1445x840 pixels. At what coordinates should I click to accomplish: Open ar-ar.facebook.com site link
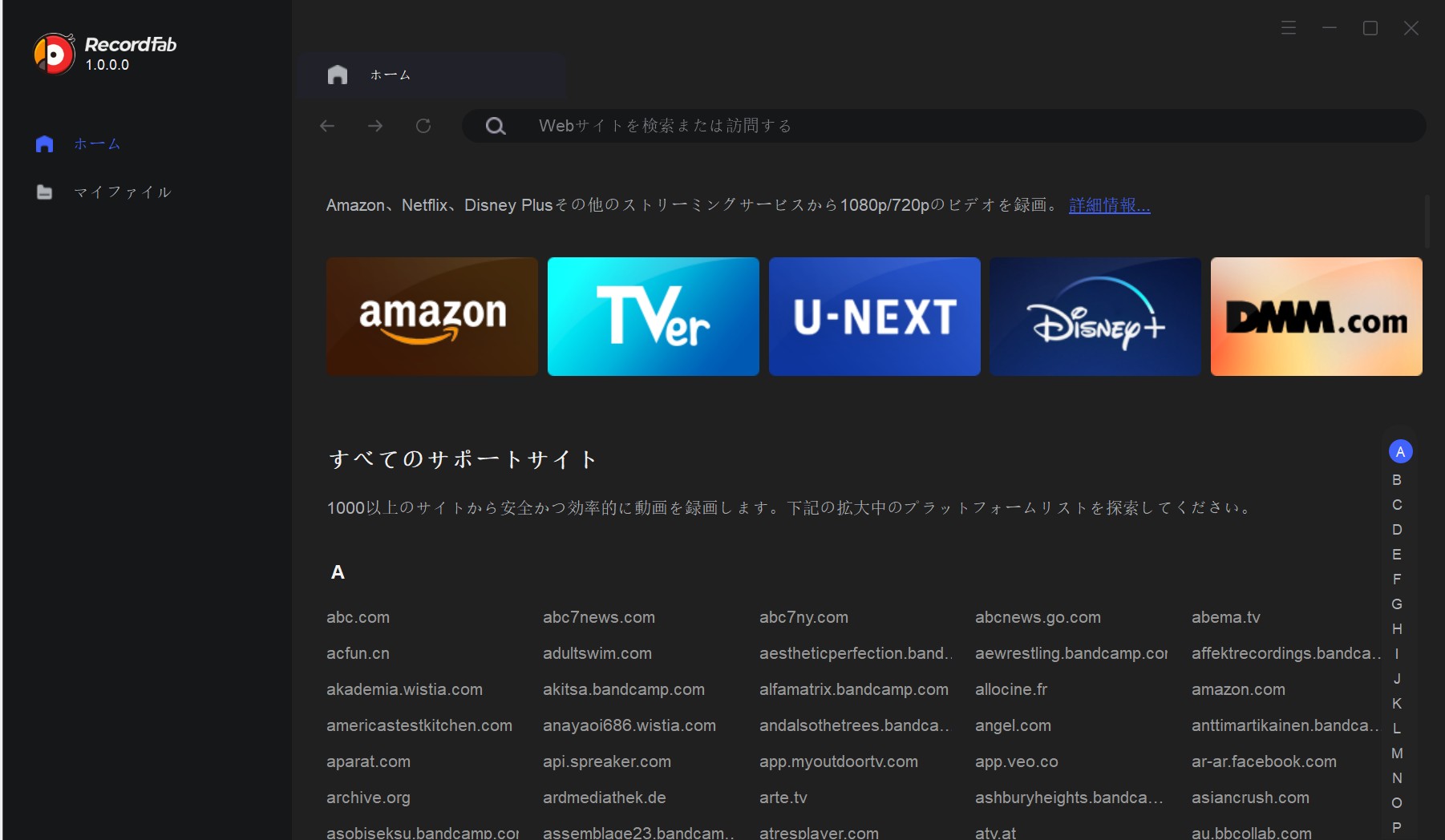[1264, 761]
